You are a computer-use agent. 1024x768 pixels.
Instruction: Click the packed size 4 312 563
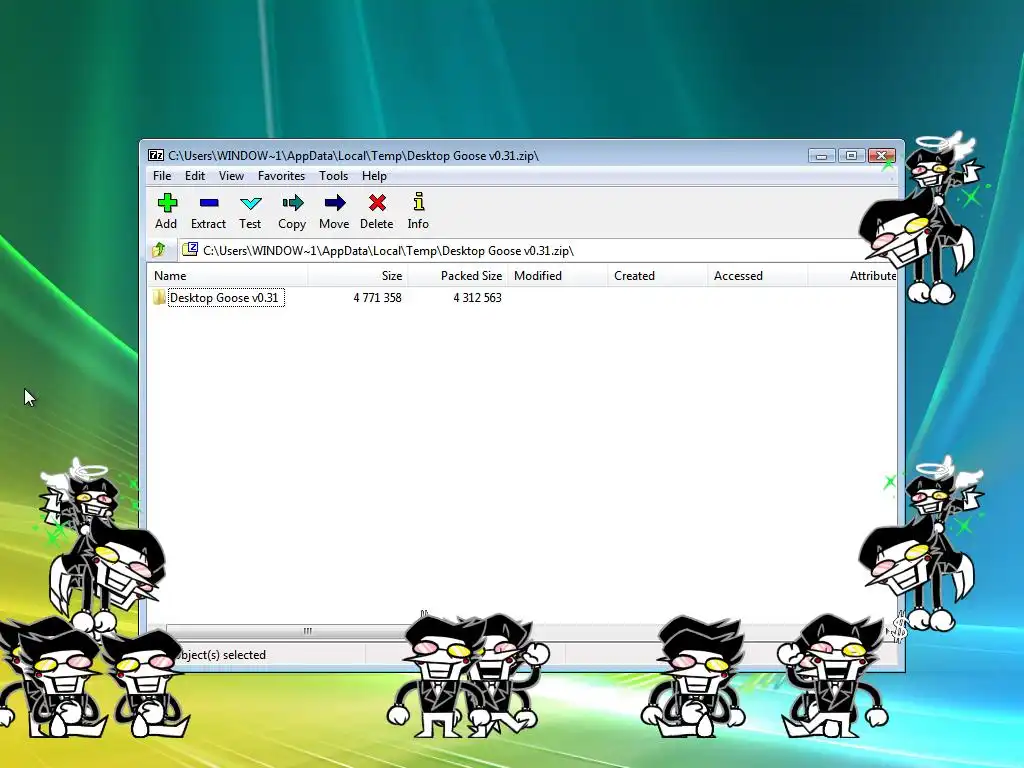477,298
